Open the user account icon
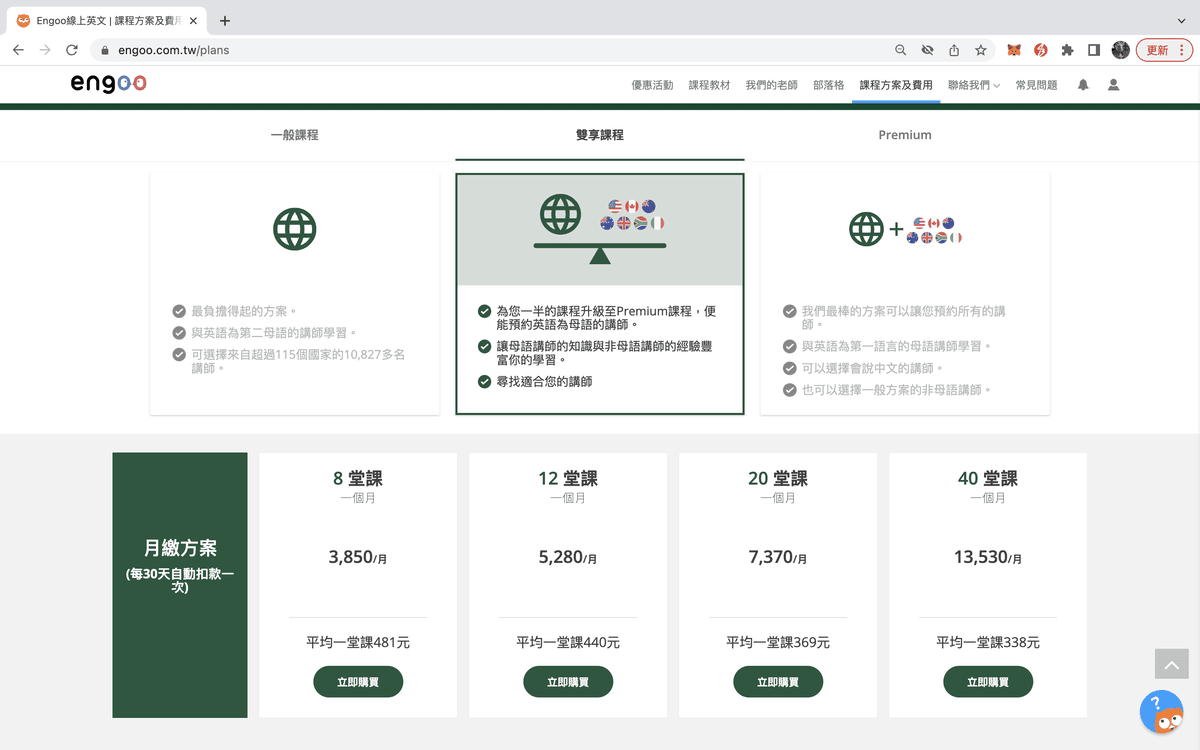The image size is (1200, 750). (1113, 85)
